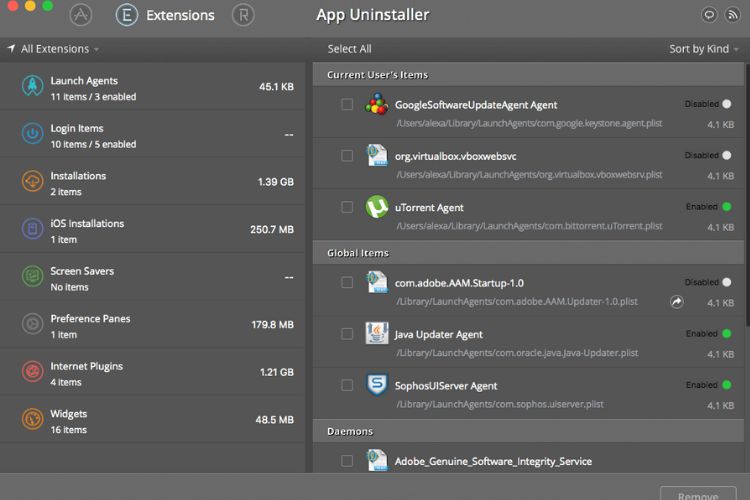The image size is (750, 500).
Task: Click the Current User's Items section header
Action: pyautogui.click(x=528, y=75)
